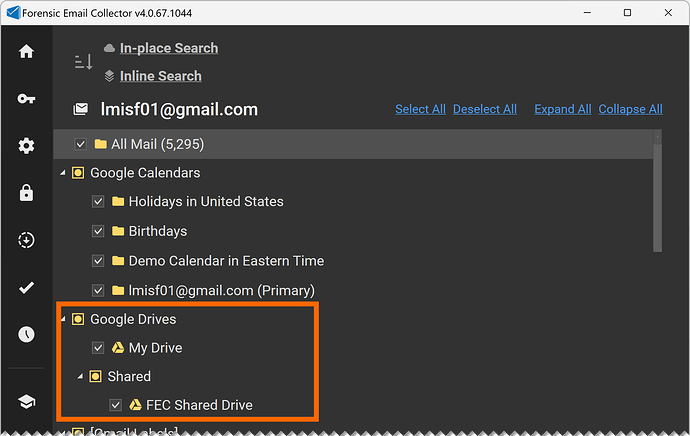This screenshot has width=690, height=436.
Task: Toggle the FEC Shared Drive checkbox
Action: tap(116, 405)
